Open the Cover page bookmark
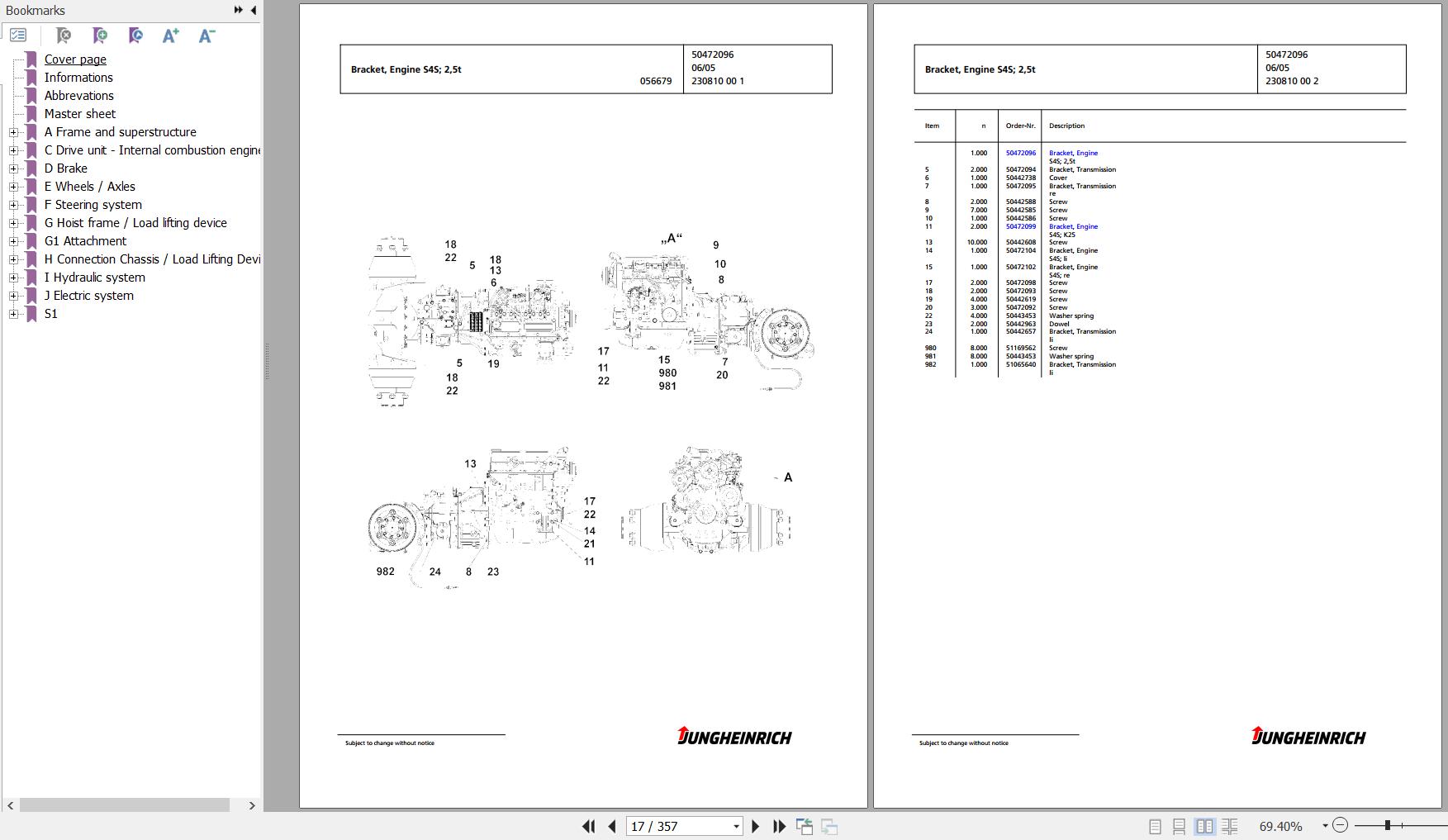 click(x=75, y=59)
